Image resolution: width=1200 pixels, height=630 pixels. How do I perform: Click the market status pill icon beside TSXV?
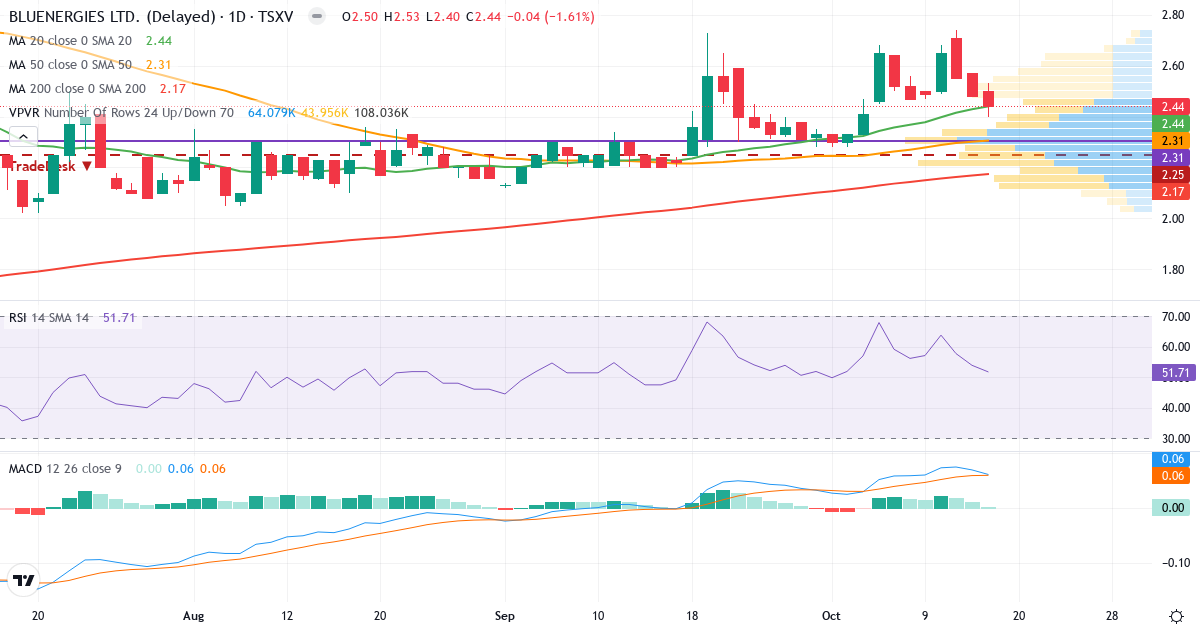point(316,17)
